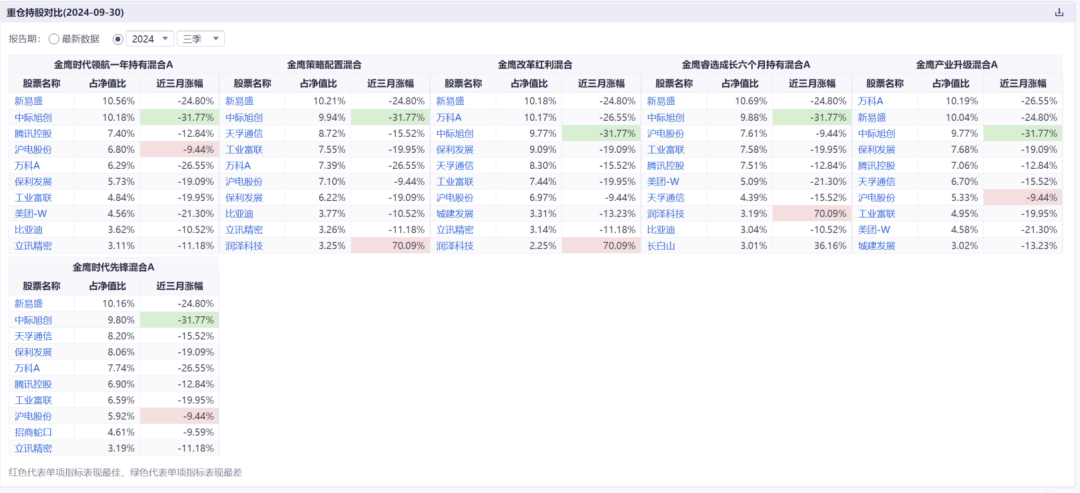The width and height of the screenshot is (1080, 493).
Task: Click the 10.04% net value cell
Action: pyautogui.click(x=950, y=117)
